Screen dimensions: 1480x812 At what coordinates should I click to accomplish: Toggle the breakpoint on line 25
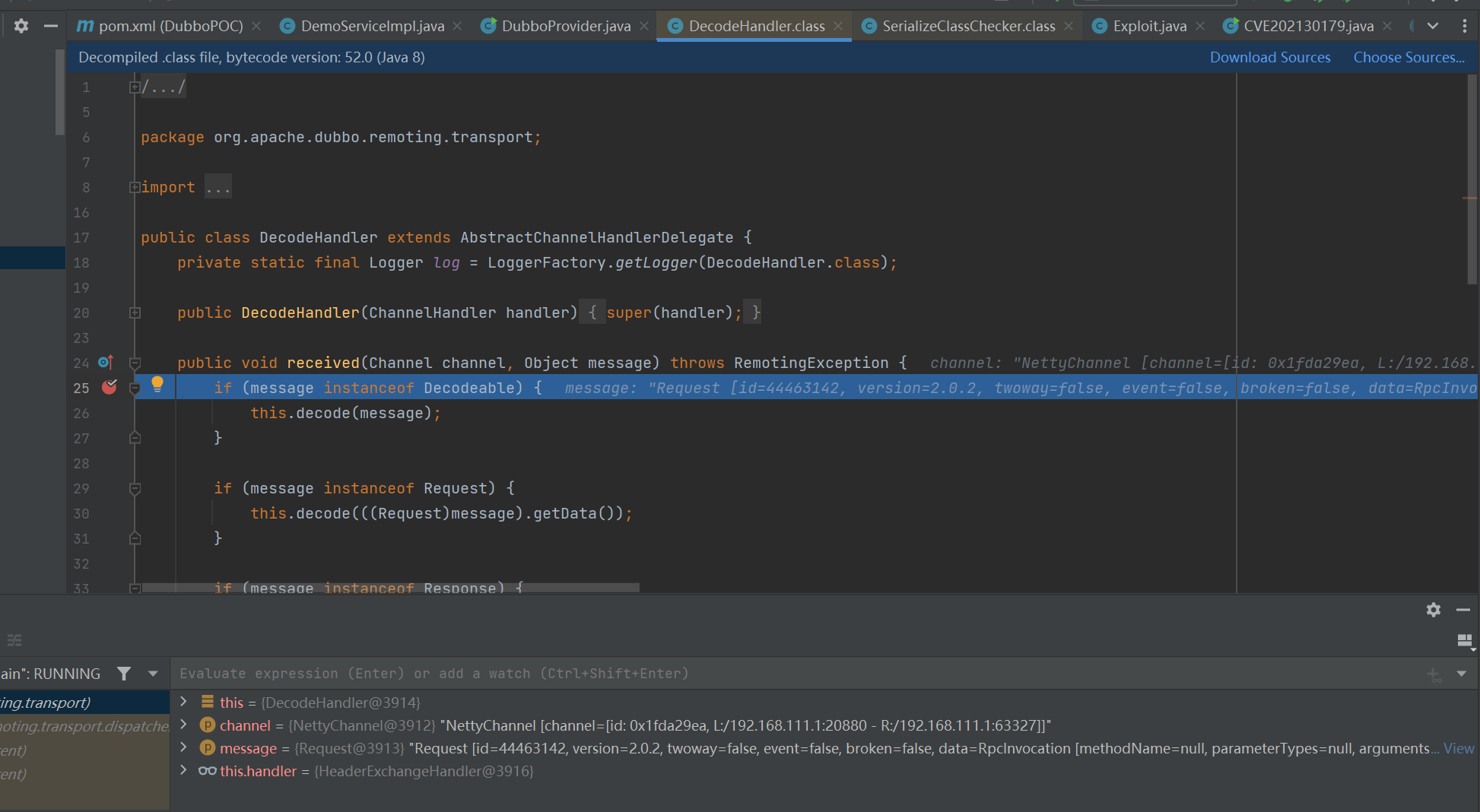click(x=110, y=387)
